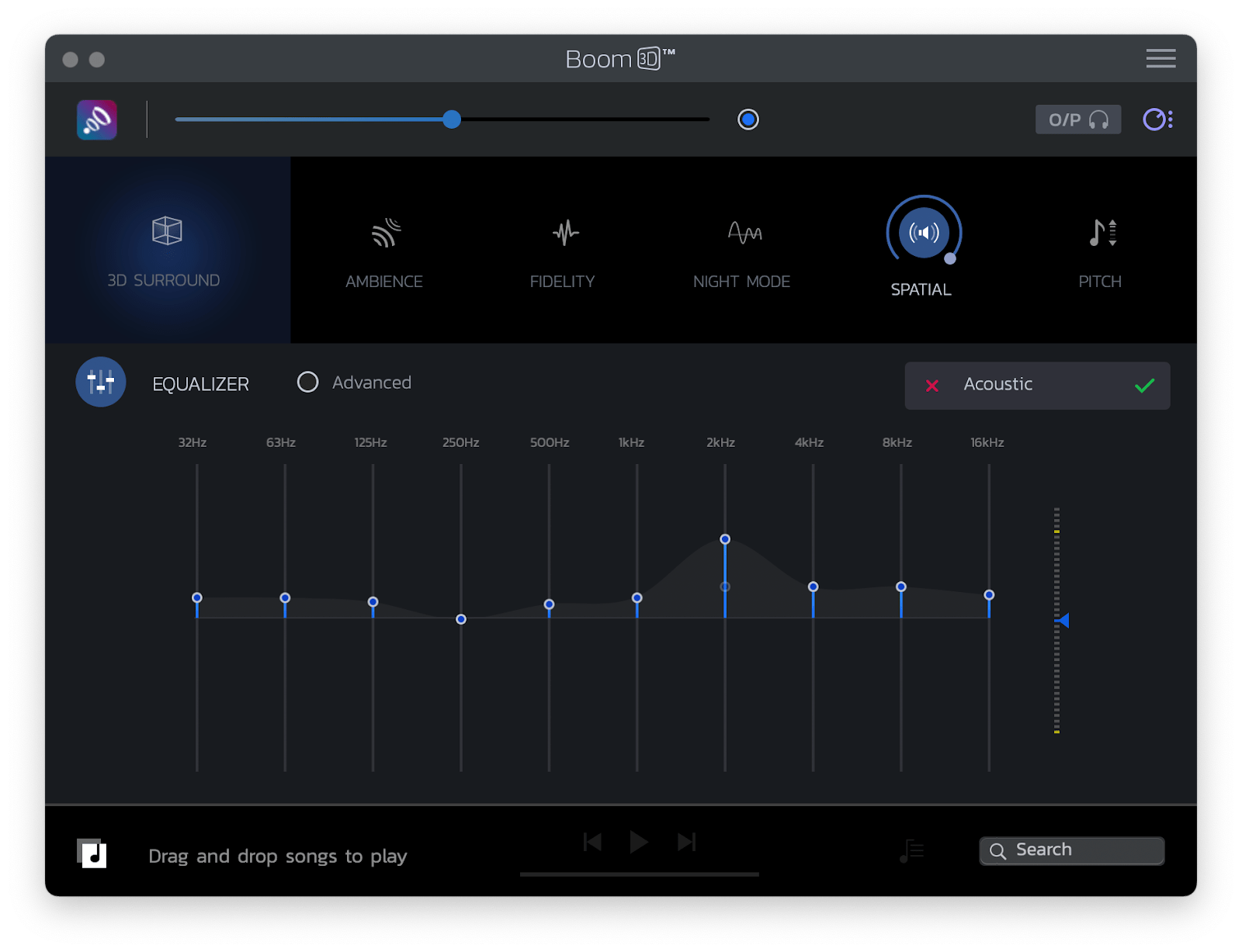The width and height of the screenshot is (1242, 952).
Task: Open the O/P headphones output selector
Action: [x=1078, y=119]
